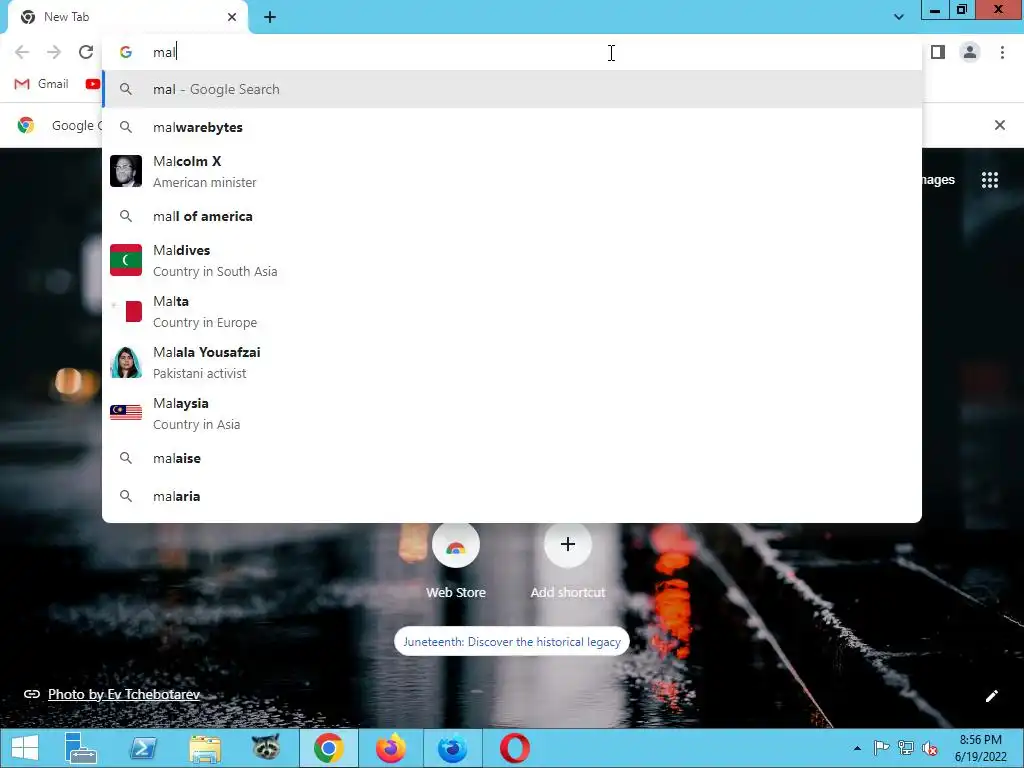The width and height of the screenshot is (1024, 768).
Task: Launch Firefox from the taskbar
Action: [x=391, y=748]
